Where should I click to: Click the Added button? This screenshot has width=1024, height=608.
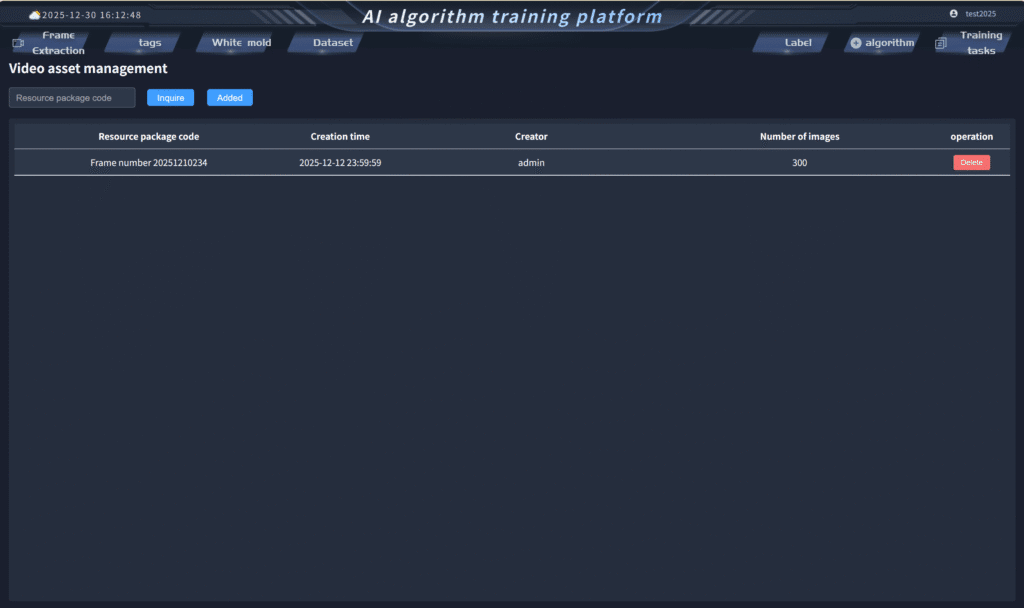(x=230, y=98)
